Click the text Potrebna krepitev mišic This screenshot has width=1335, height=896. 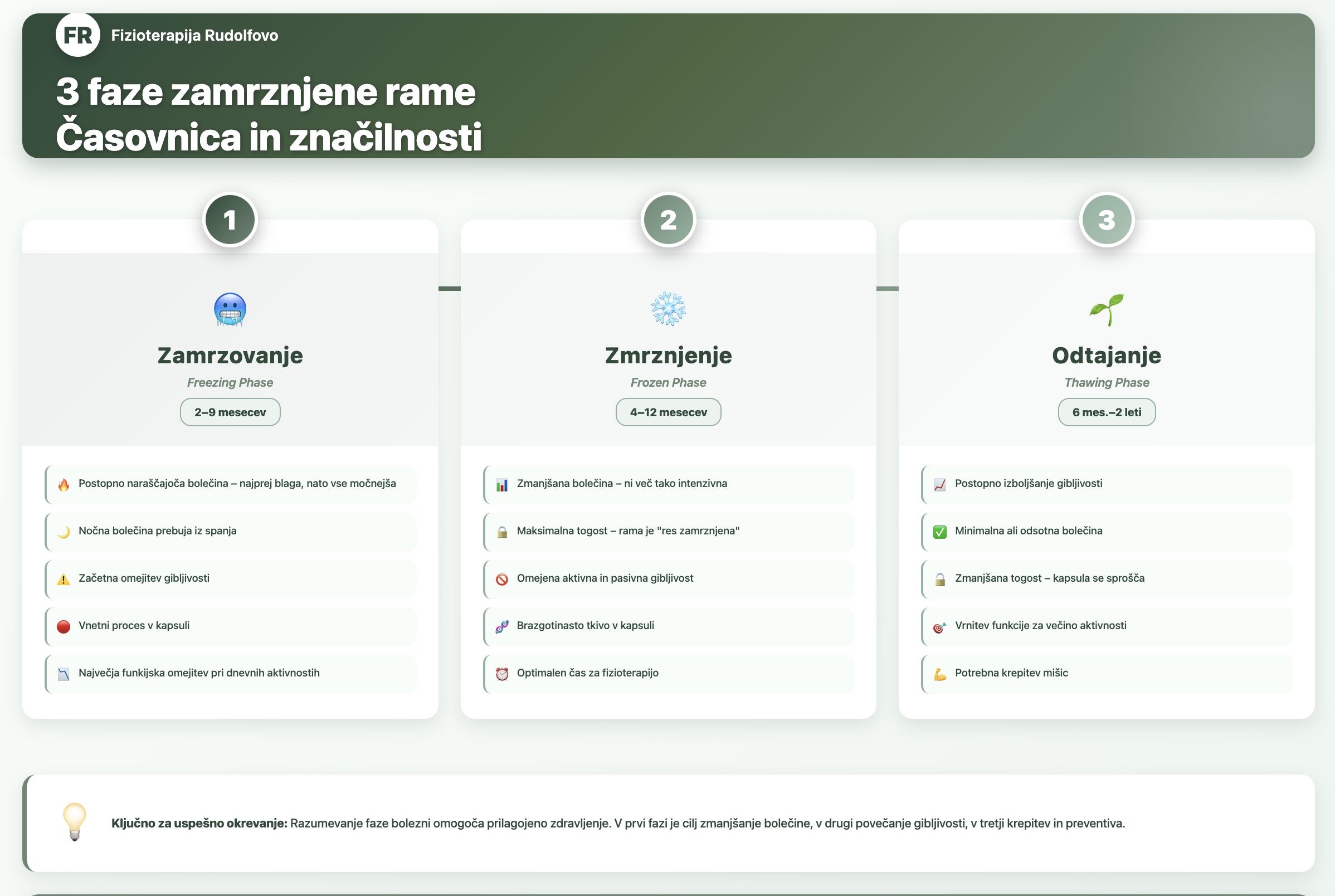[1012, 673]
